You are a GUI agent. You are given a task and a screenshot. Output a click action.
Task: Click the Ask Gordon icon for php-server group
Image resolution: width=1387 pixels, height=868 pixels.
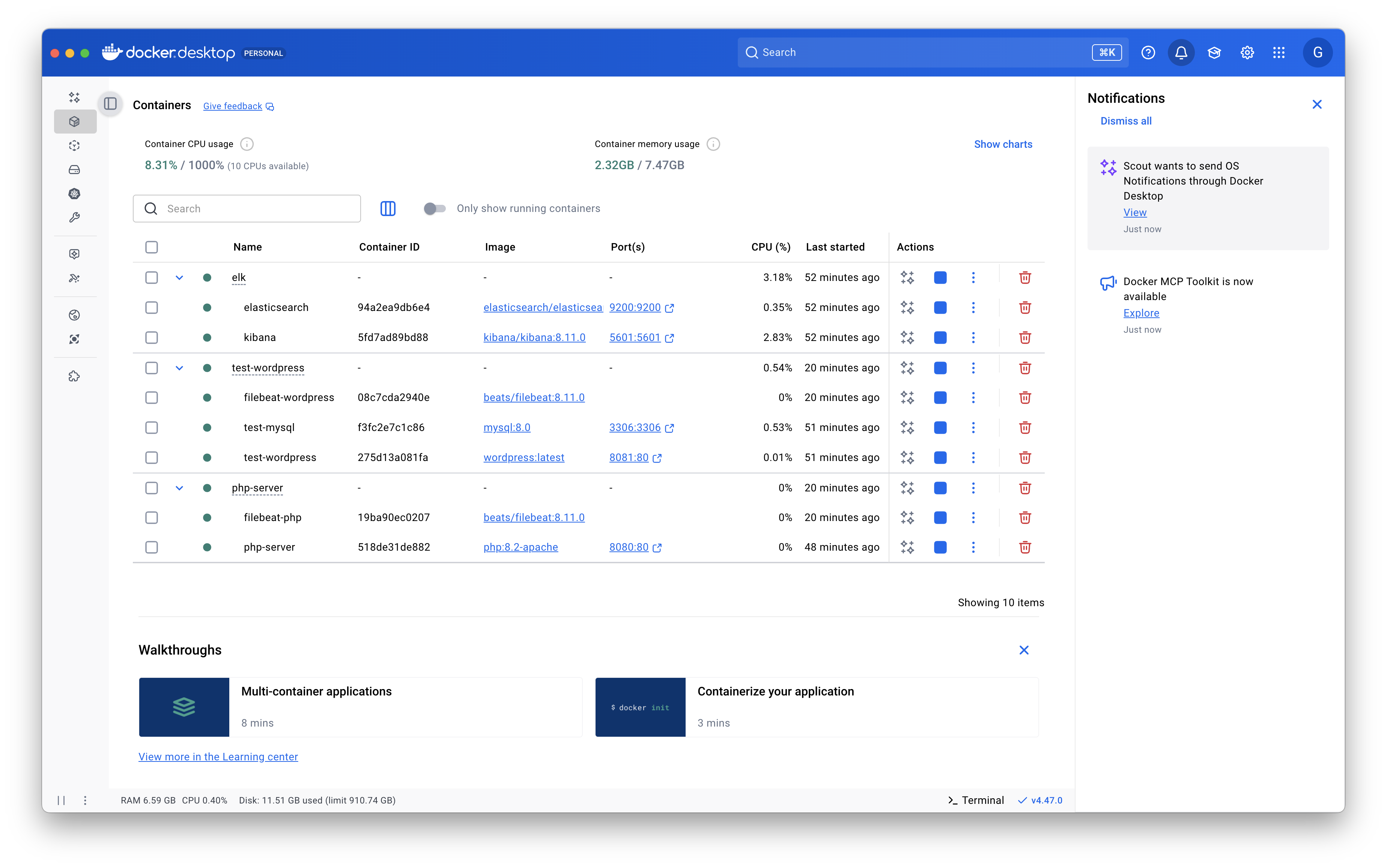(907, 488)
